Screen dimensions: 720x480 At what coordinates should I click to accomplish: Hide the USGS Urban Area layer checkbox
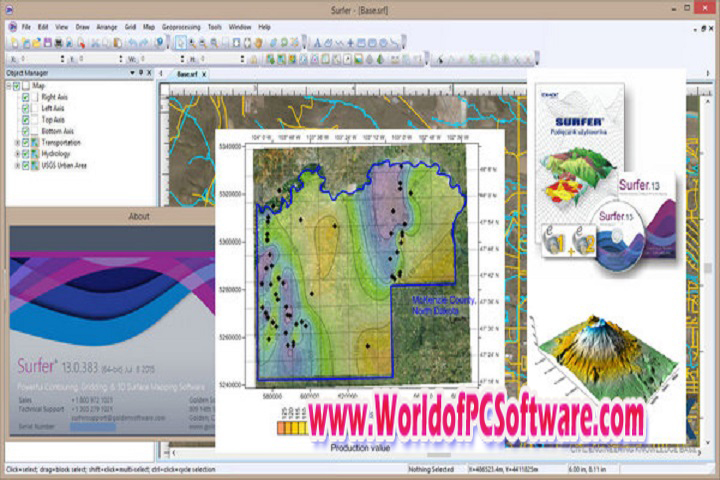tap(26, 165)
